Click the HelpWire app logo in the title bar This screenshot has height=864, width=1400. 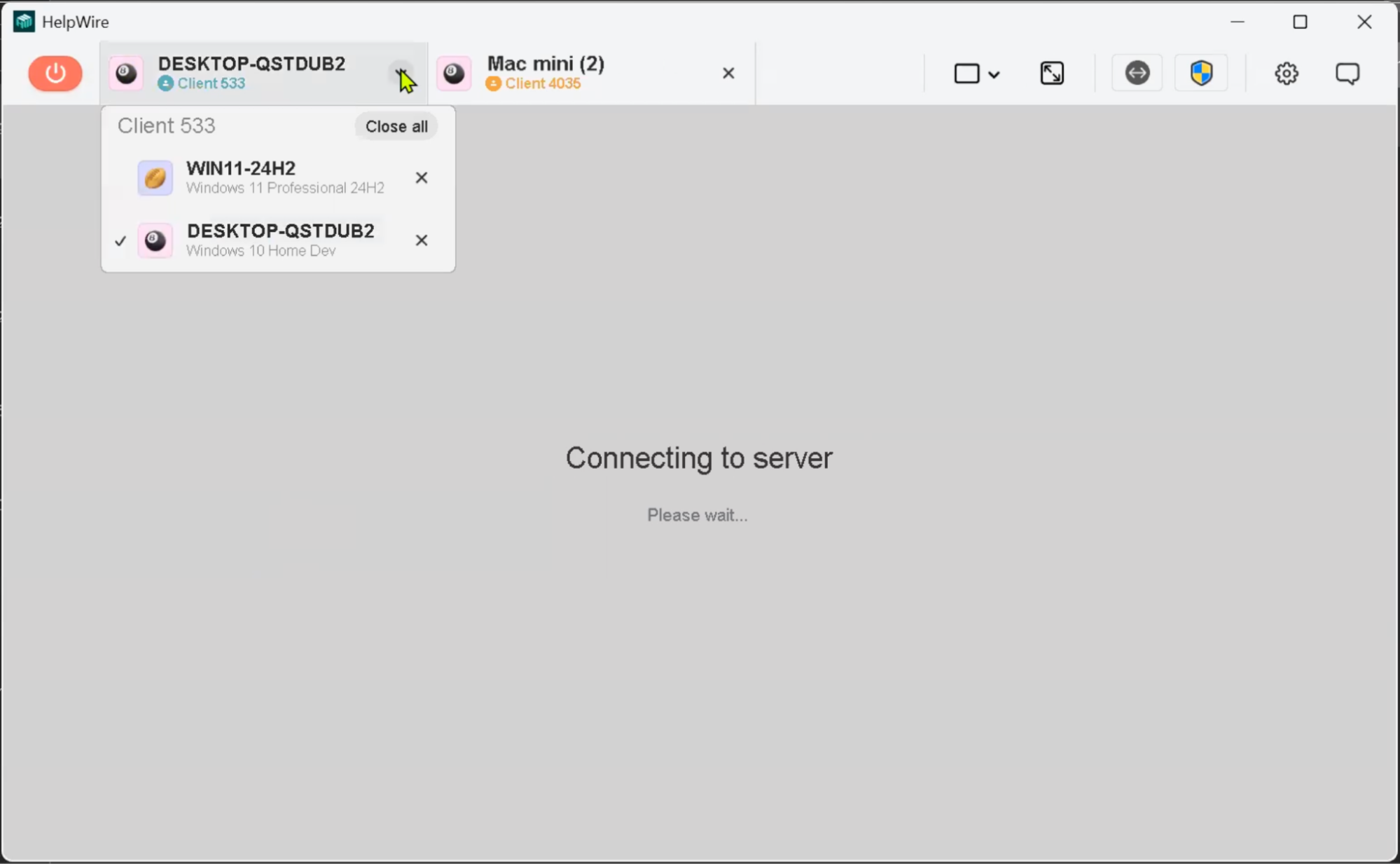[x=24, y=22]
